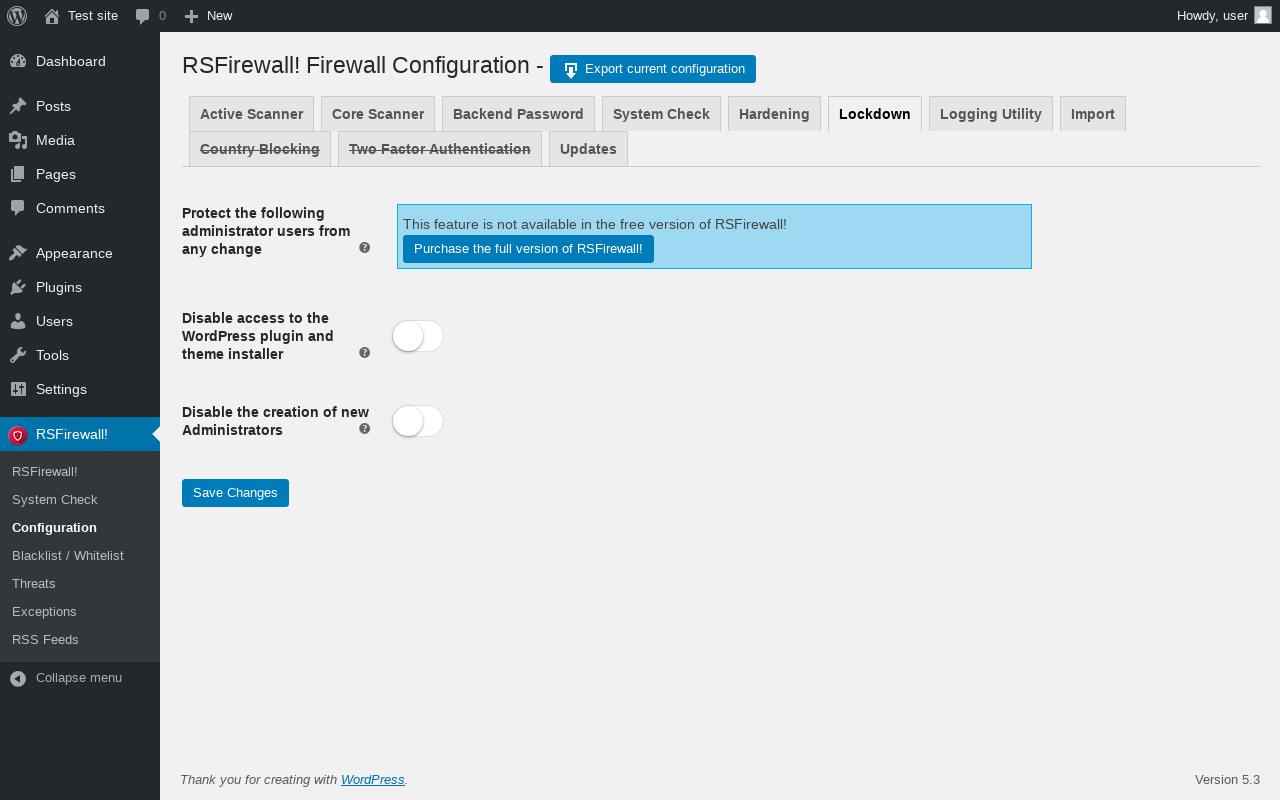The height and width of the screenshot is (800, 1280).
Task: Switch to the Active Scanner tab
Action: [251, 114]
